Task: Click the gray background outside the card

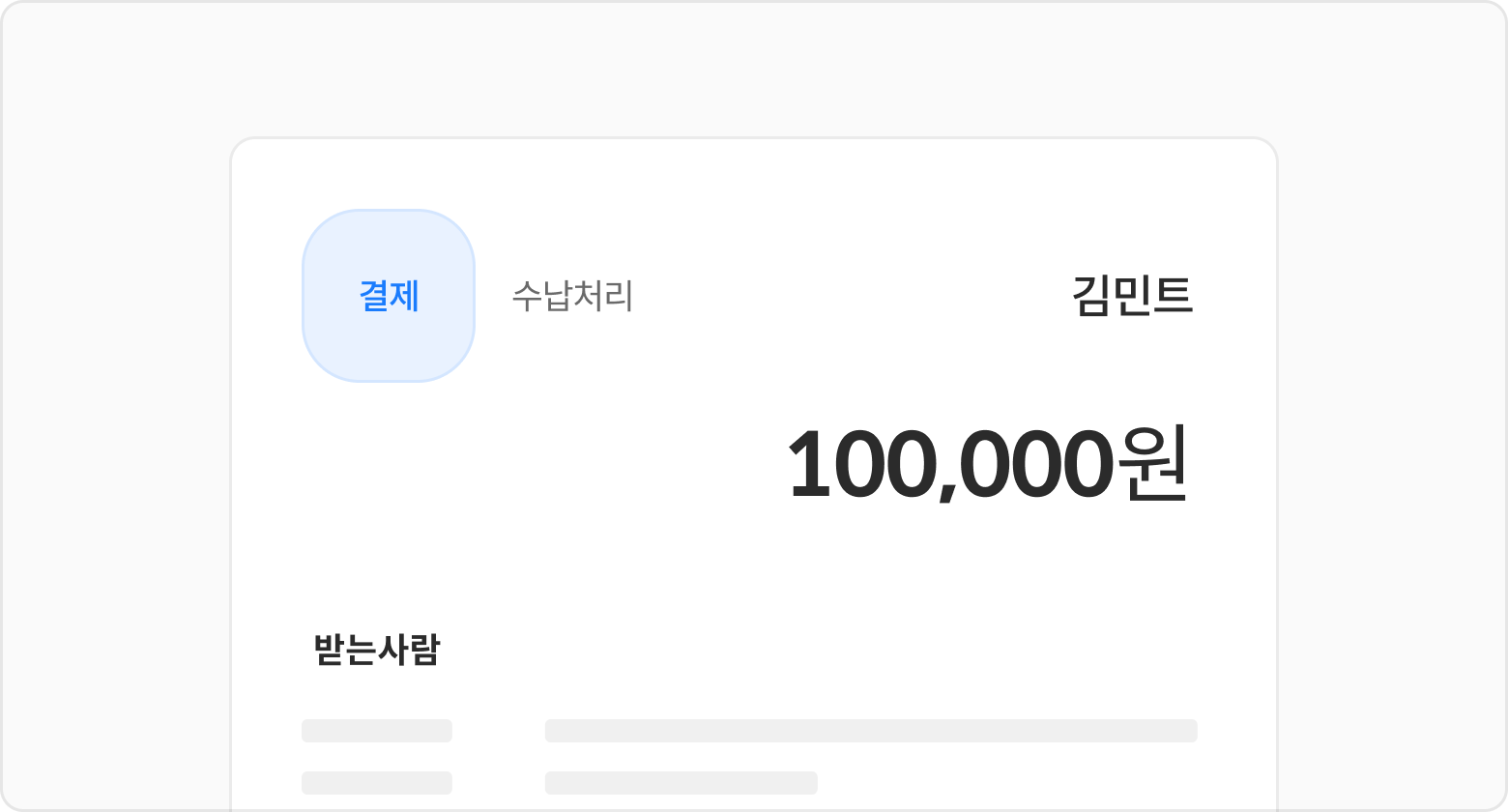Action: tap(116, 387)
